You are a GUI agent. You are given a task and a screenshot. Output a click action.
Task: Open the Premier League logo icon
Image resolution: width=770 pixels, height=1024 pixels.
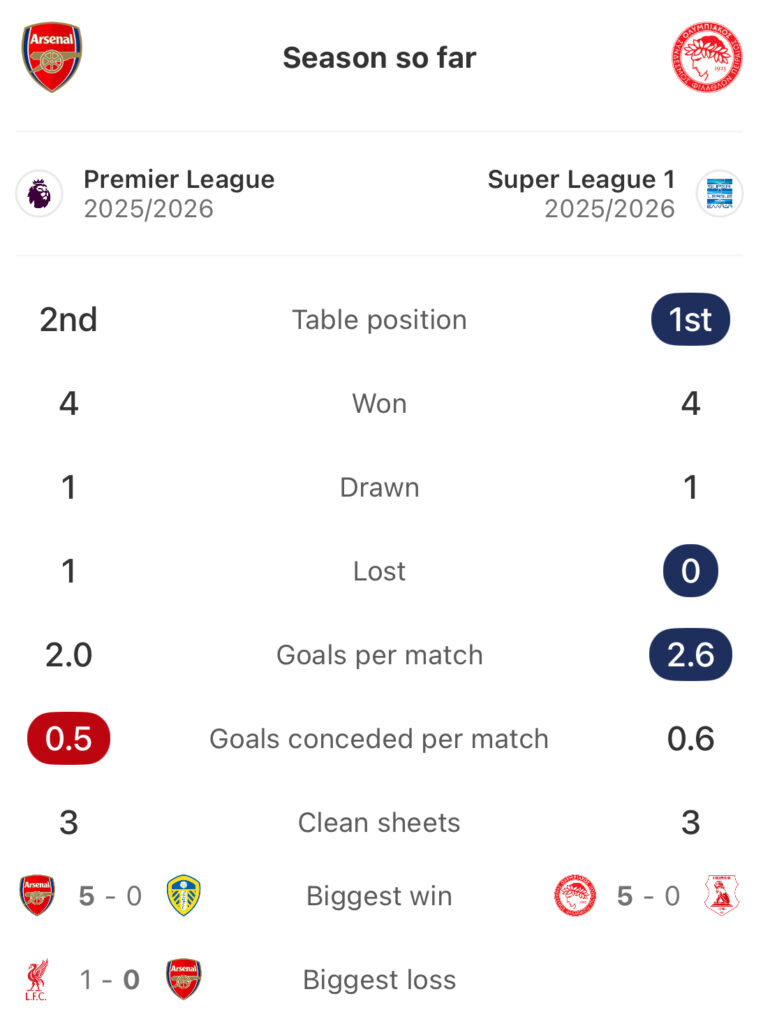coord(39,193)
